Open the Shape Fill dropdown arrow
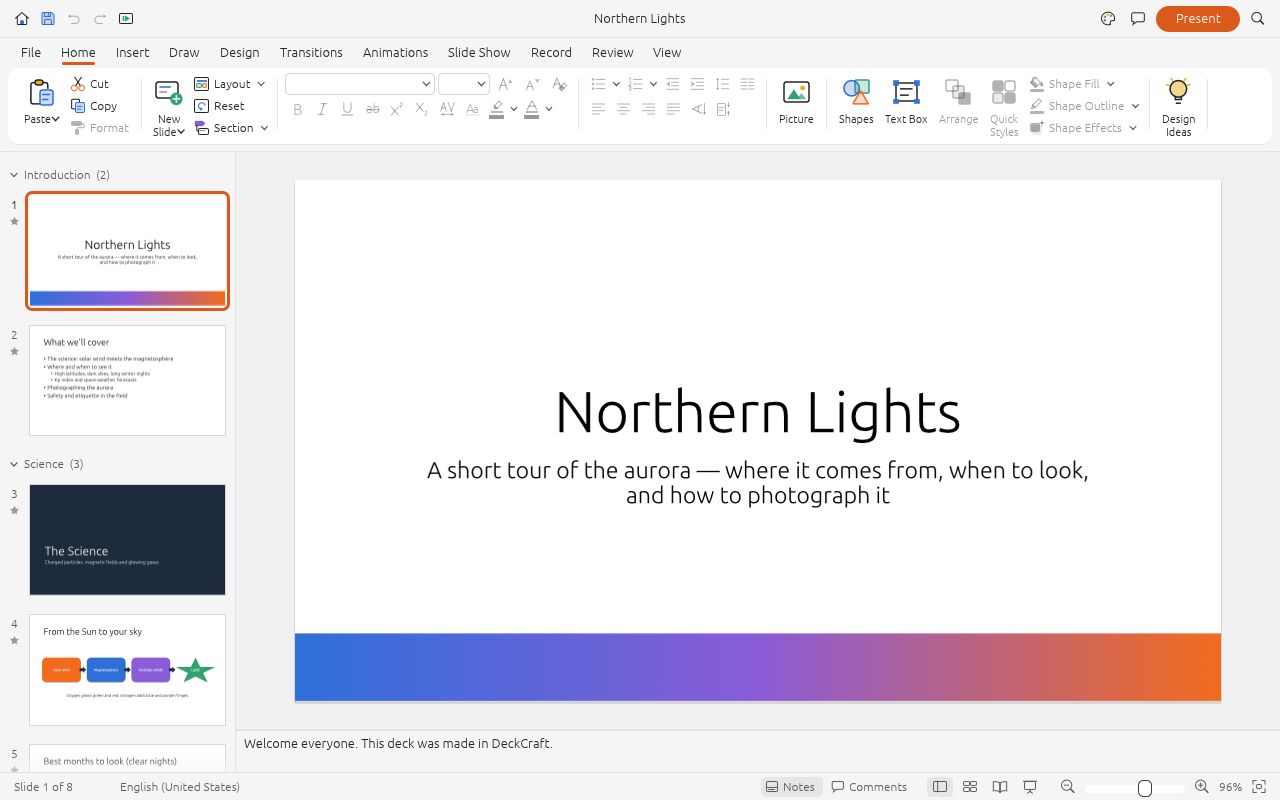The height and width of the screenshot is (800, 1280). coord(1110,84)
